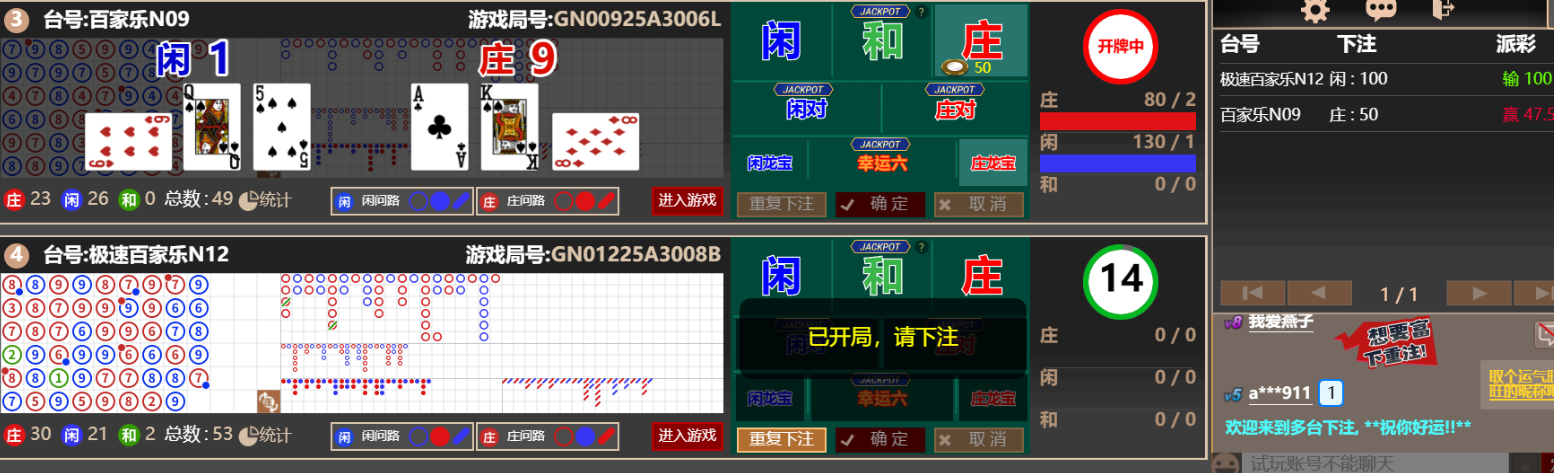The image size is (1554, 473).
Task: Click the exit door icon
Action: tap(1443, 10)
